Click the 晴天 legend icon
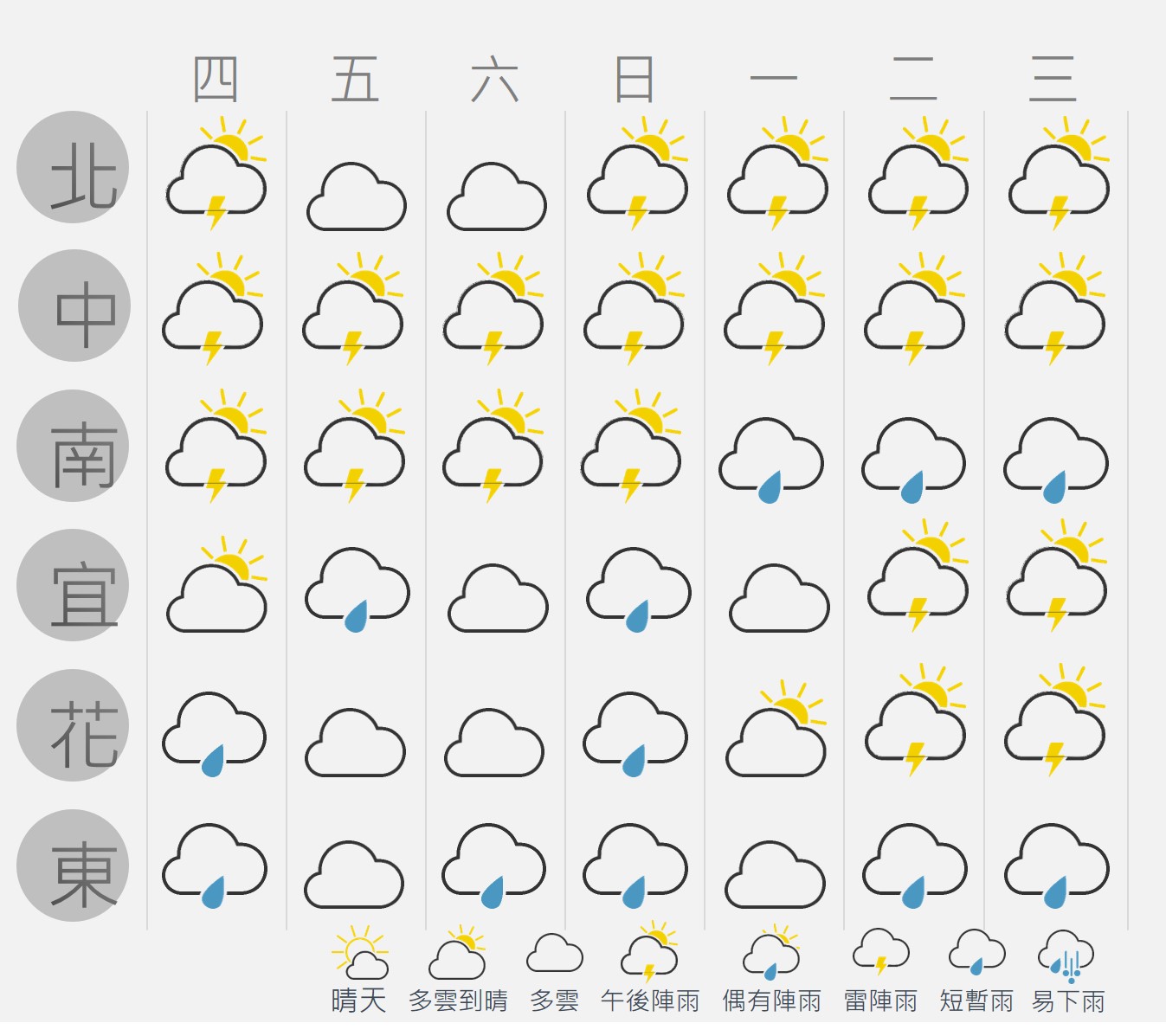 [360, 952]
